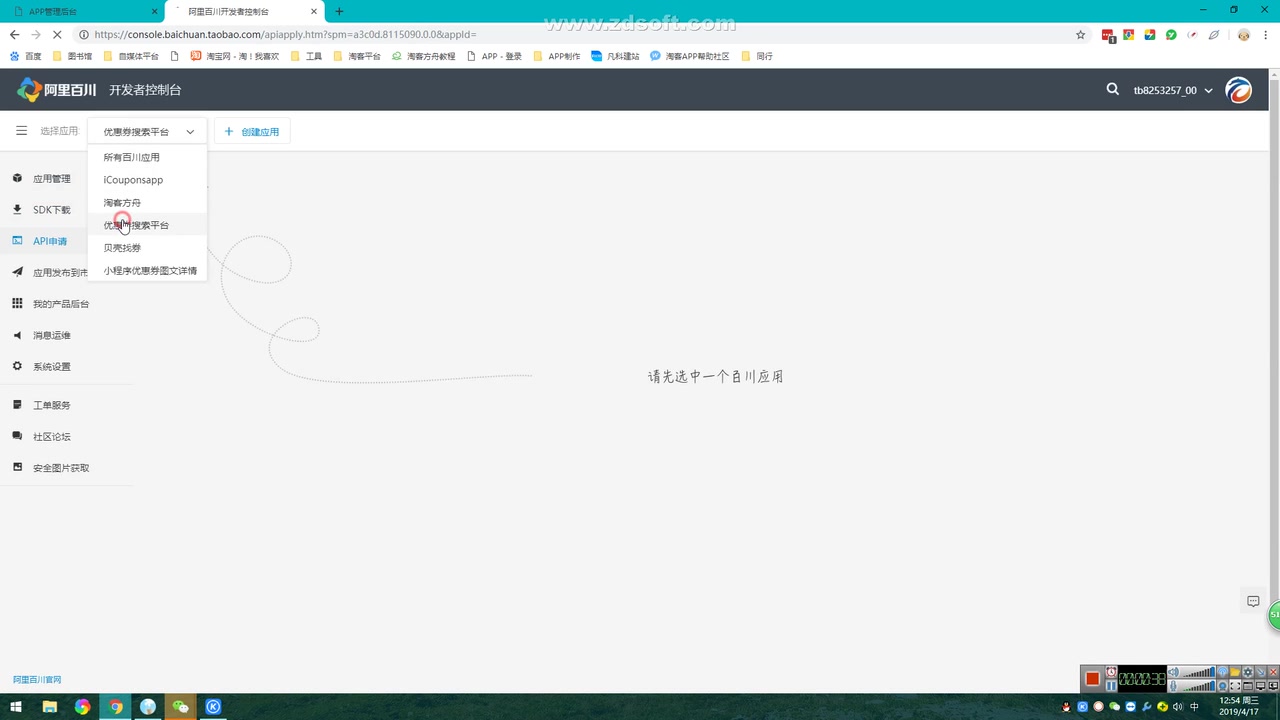Viewport: 1280px width, 720px height.
Task: Stop loading the page
Action: tap(58, 34)
